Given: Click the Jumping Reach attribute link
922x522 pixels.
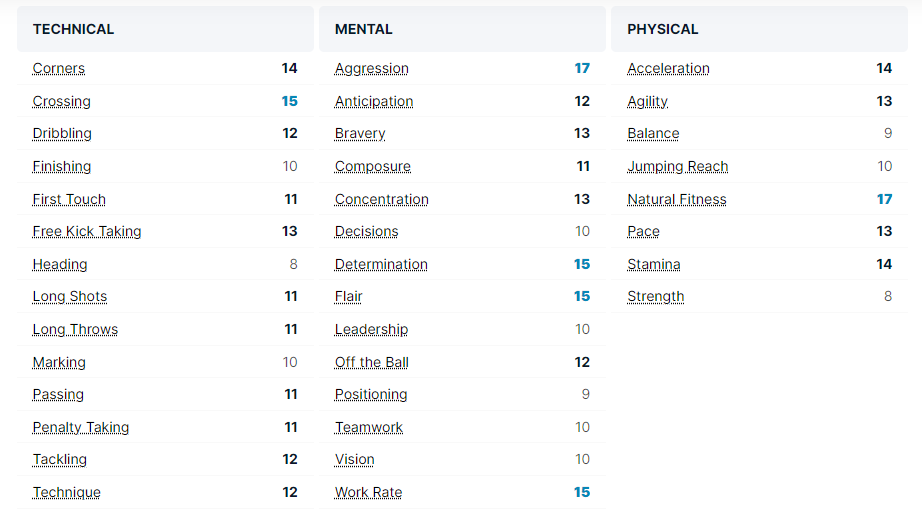Looking at the screenshot, I should 678,167.
